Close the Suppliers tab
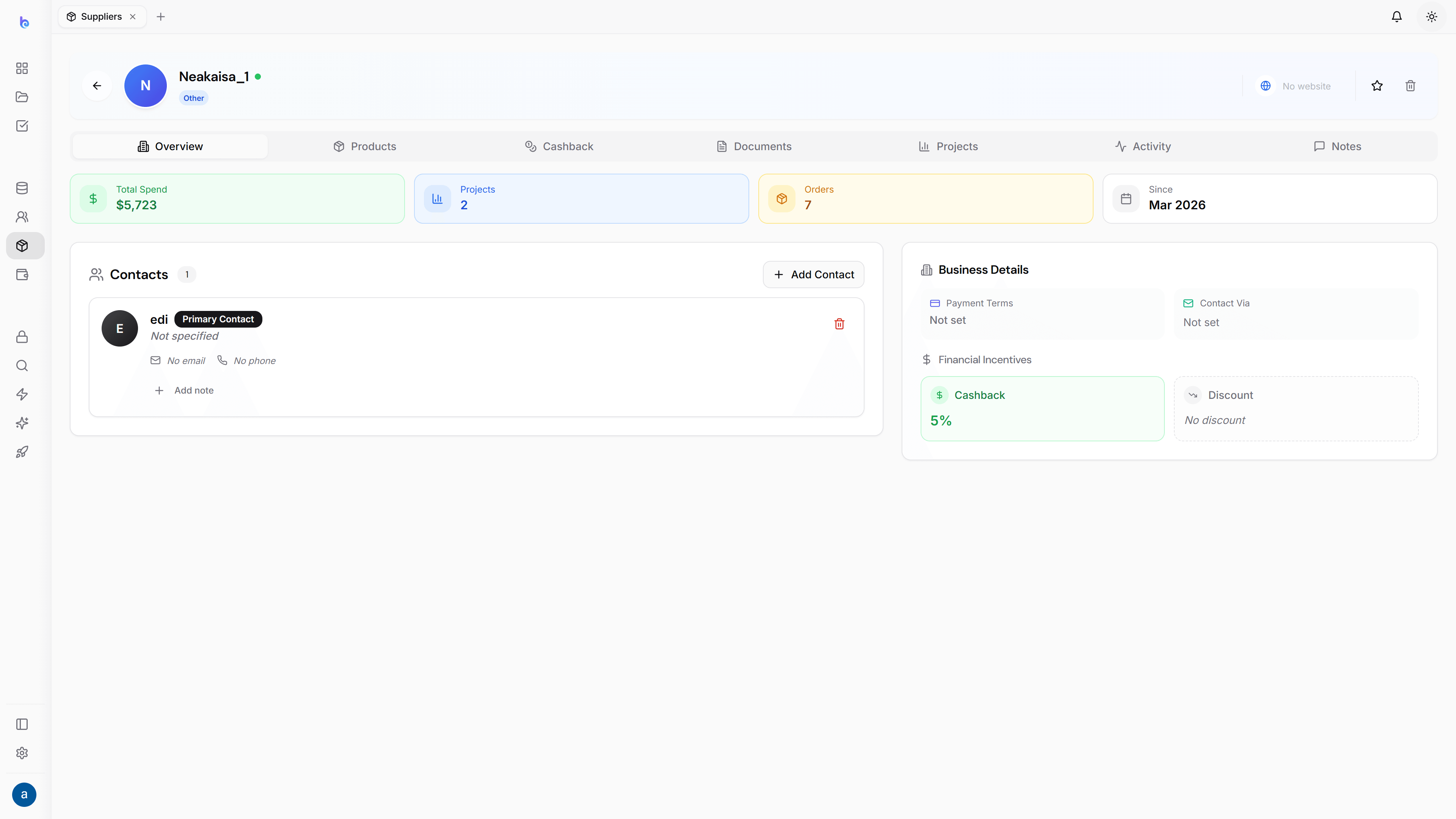 tap(133, 16)
